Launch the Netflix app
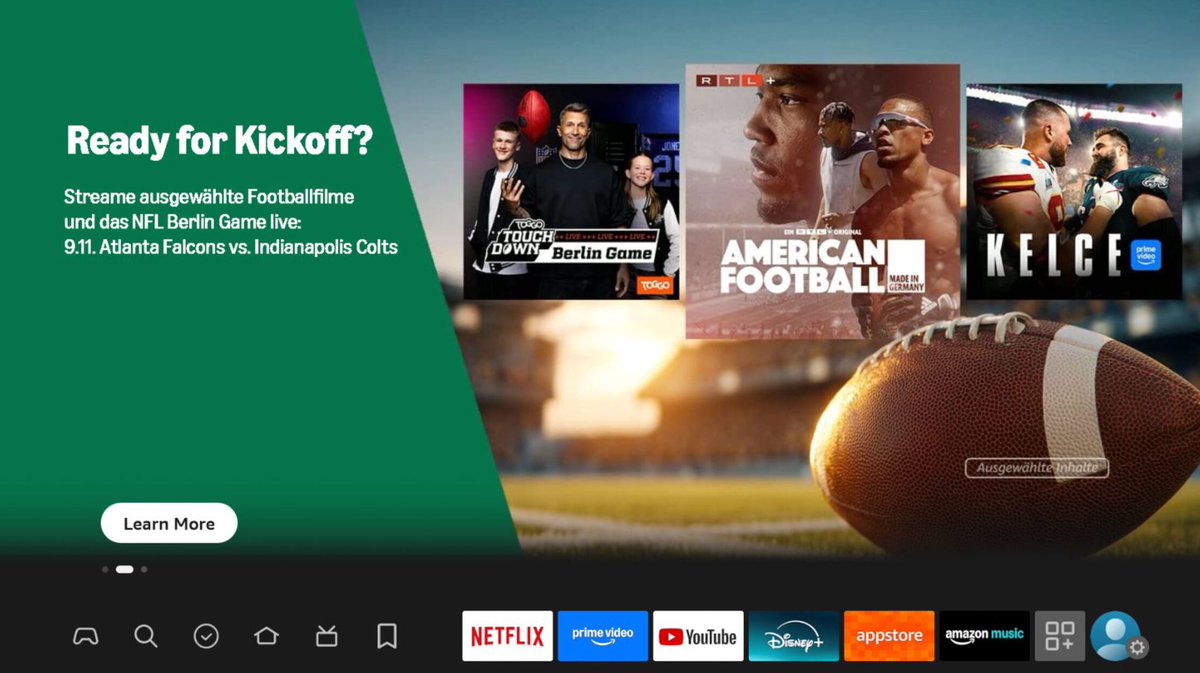 click(x=507, y=636)
